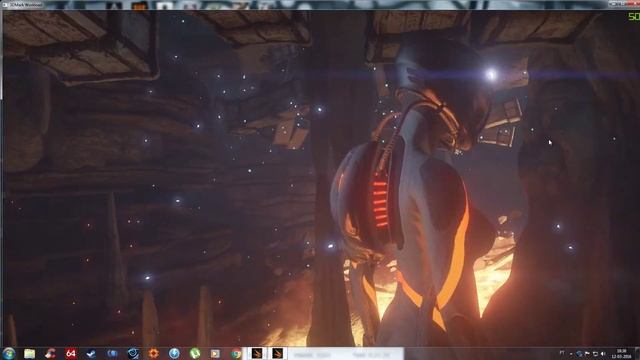640x360 pixels.
Task: Open Steam from the taskbar
Action: click(x=91, y=353)
